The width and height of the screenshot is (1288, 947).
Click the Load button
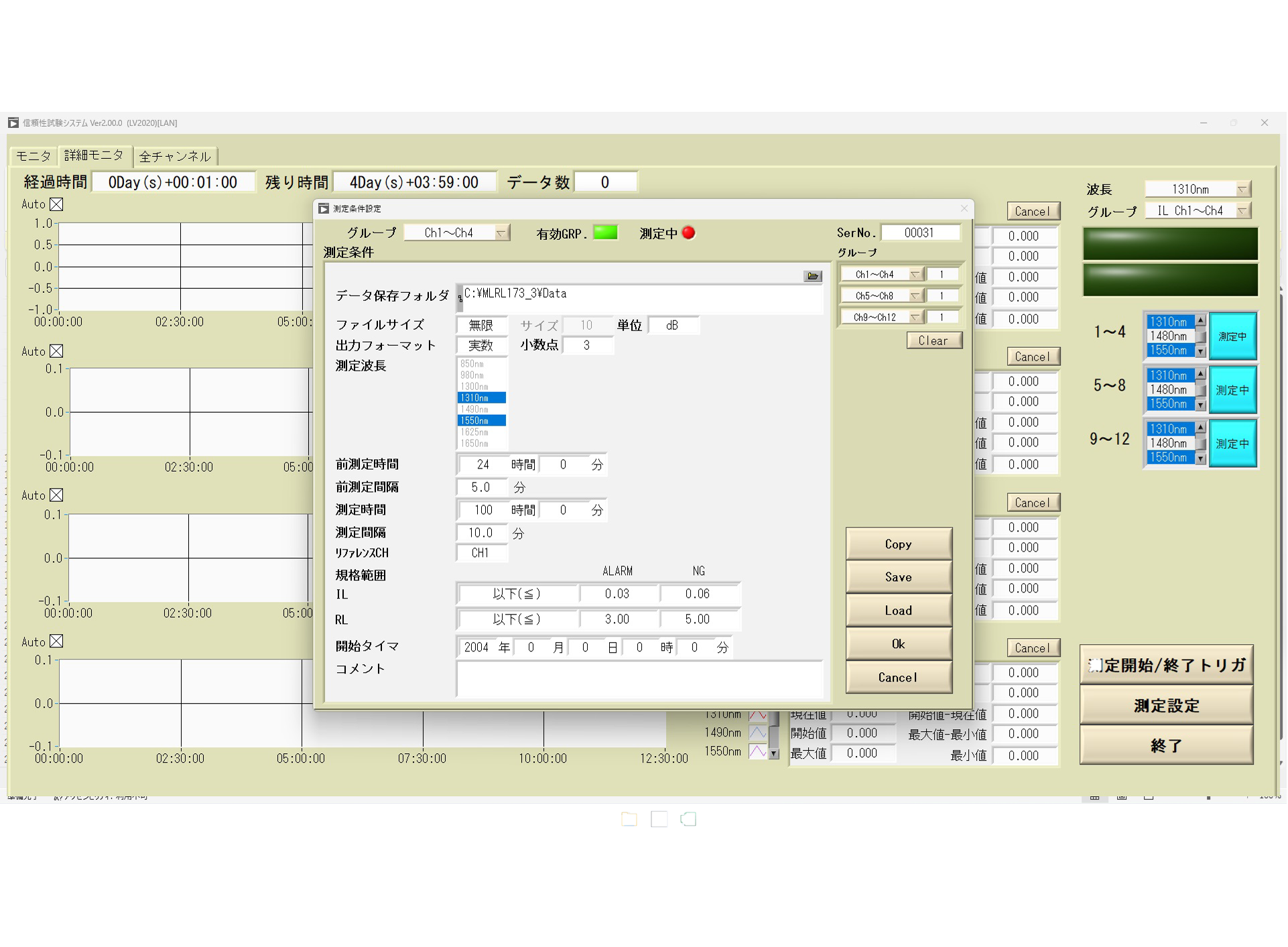[899, 611]
